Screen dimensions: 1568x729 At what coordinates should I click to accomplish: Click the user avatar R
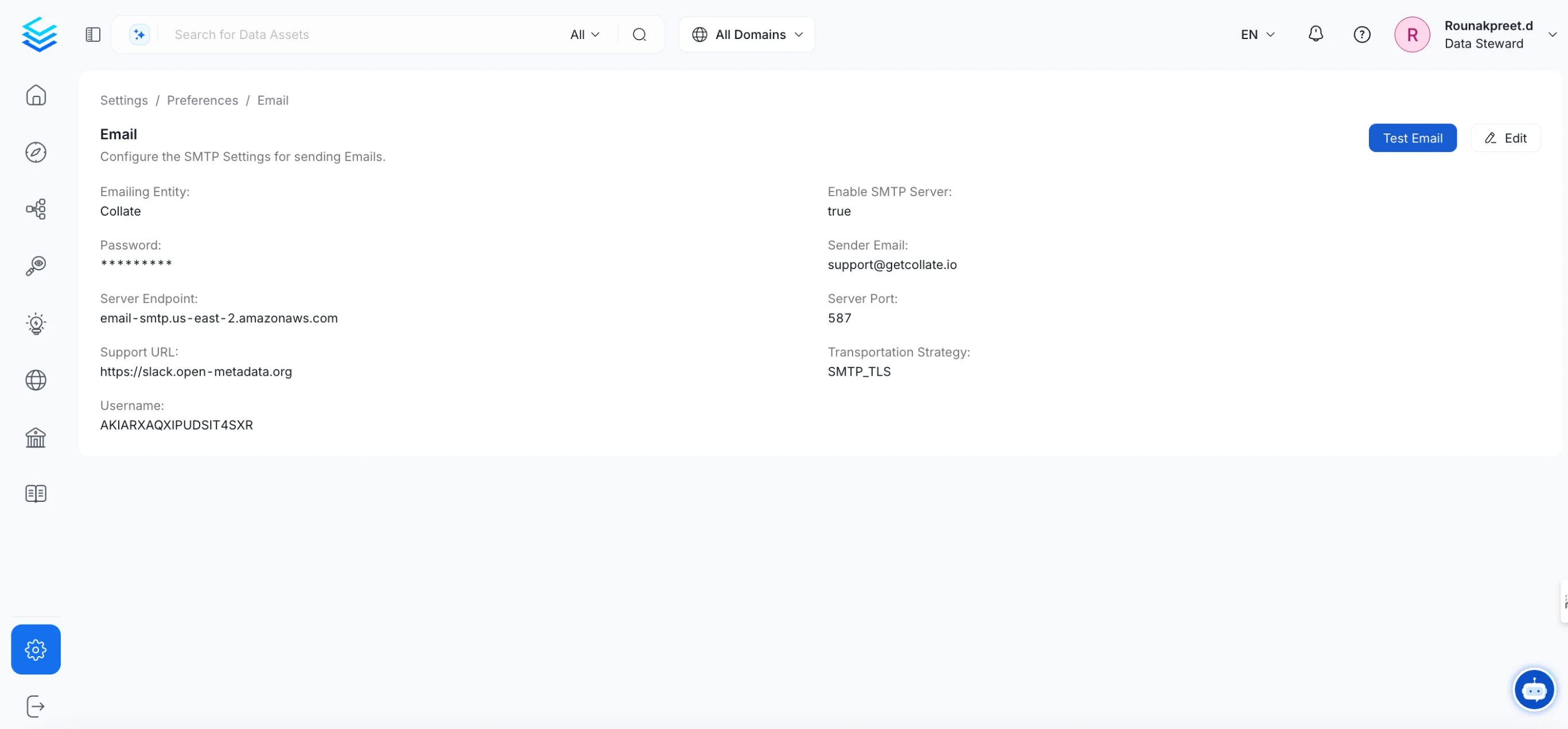(x=1411, y=34)
